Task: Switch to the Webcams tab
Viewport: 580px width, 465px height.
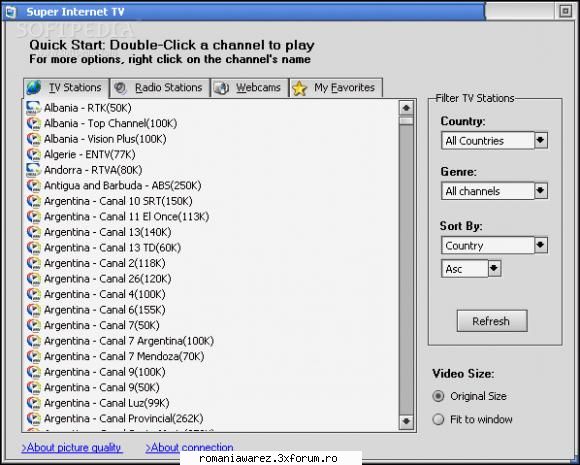Action: coord(250,88)
